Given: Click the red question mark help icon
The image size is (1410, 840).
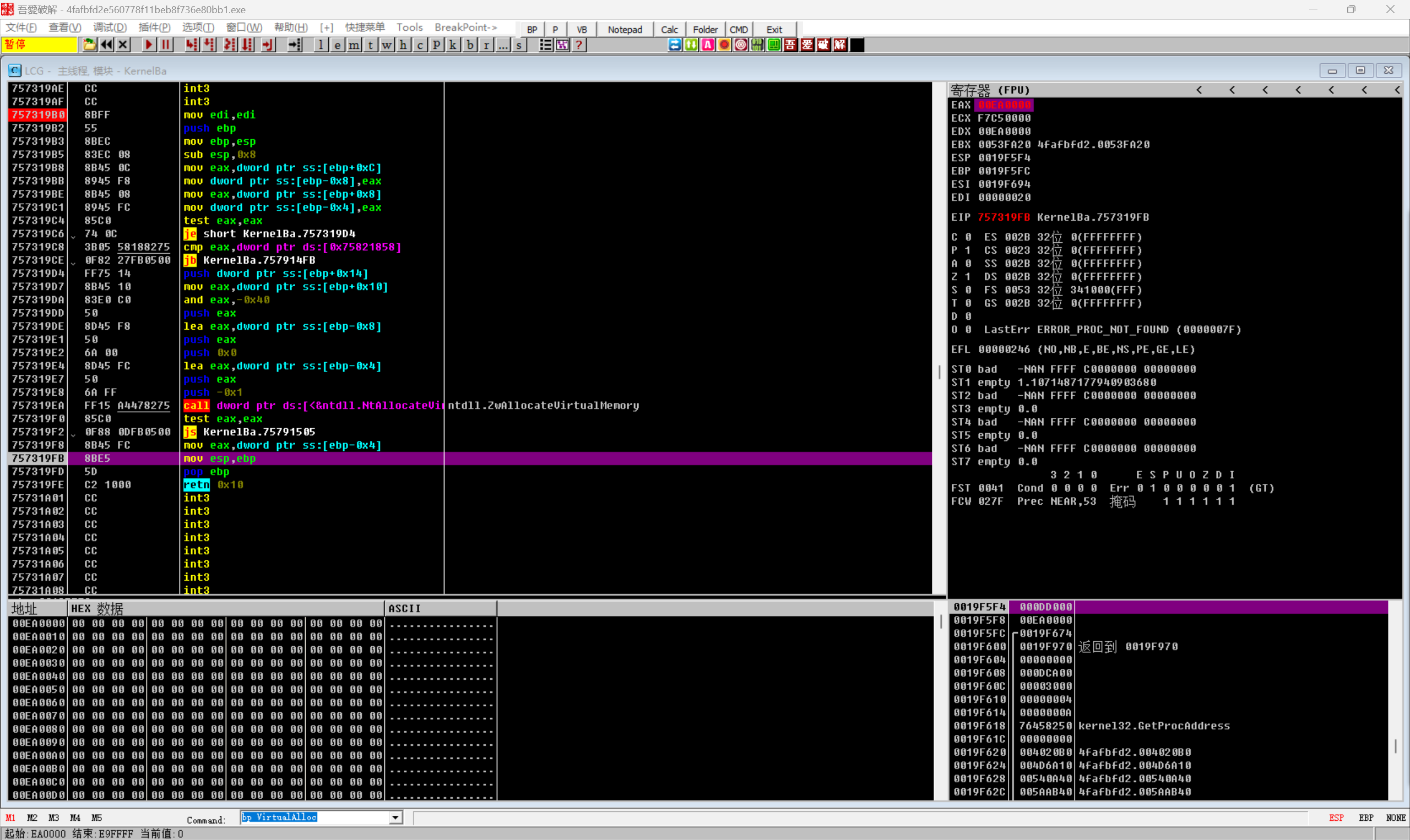Looking at the screenshot, I should (579, 45).
